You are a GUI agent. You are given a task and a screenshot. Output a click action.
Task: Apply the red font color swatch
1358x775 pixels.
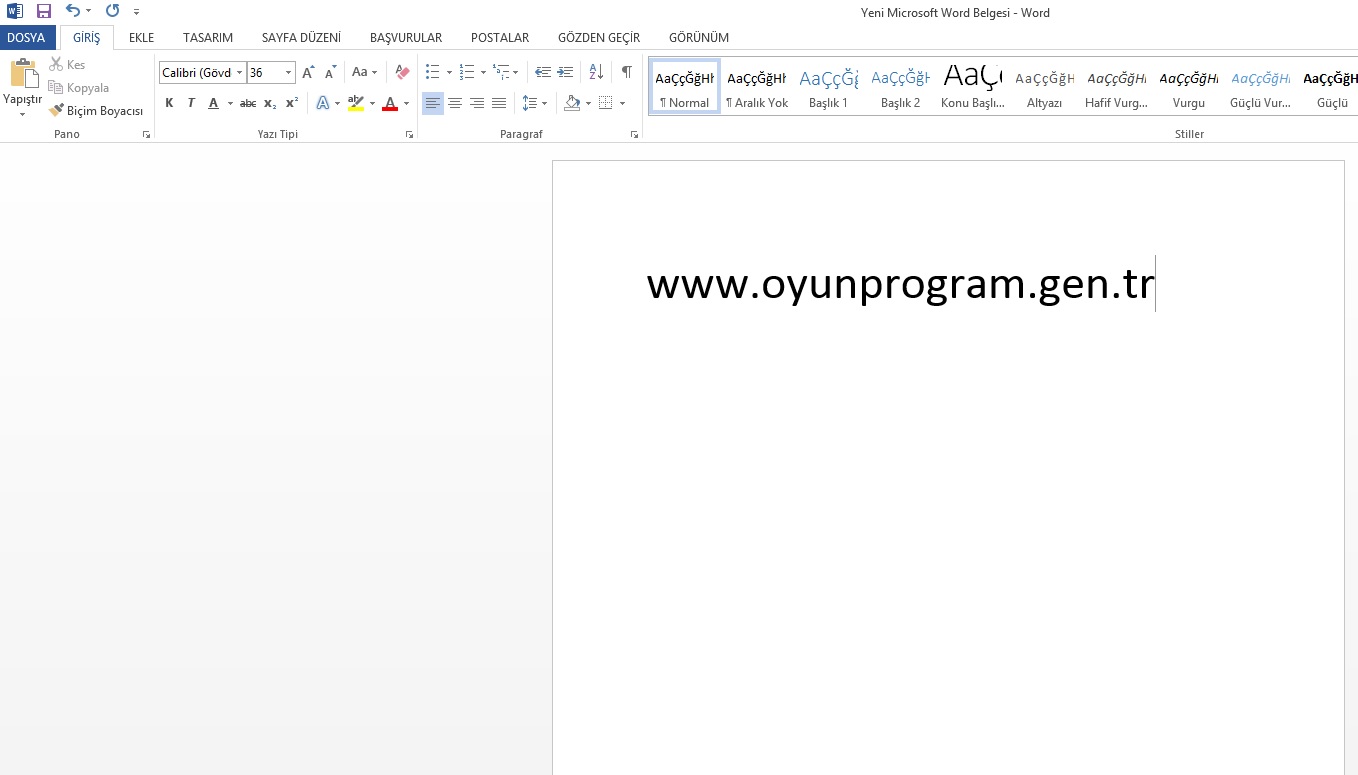[390, 103]
